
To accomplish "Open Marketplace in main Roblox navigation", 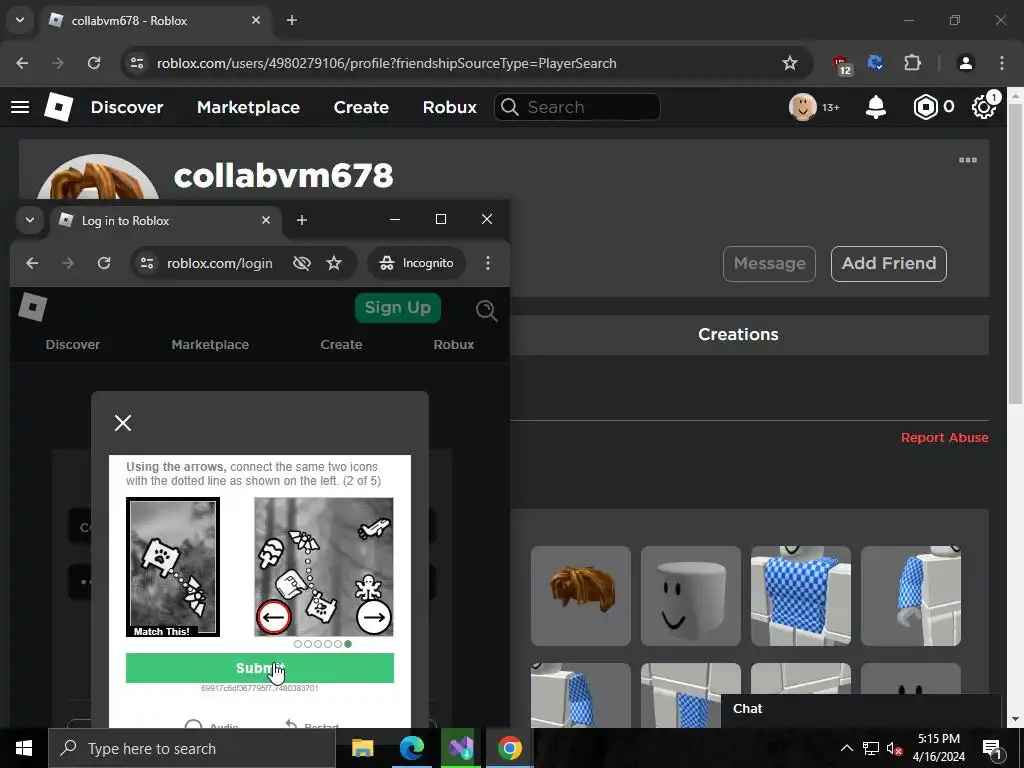I will coord(248,107).
